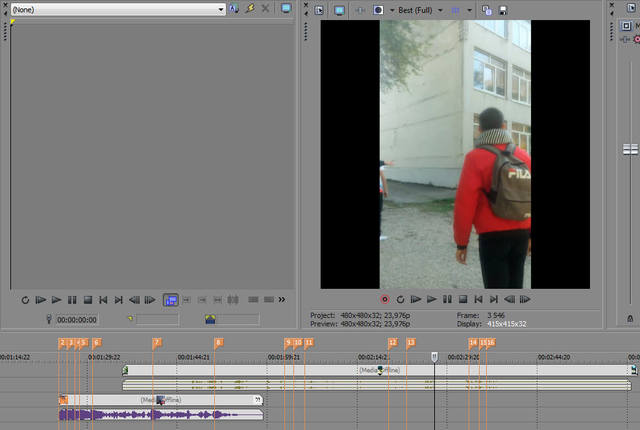
Task: Click the lightning Clear Trimmer History icon
Action: coord(250,9)
